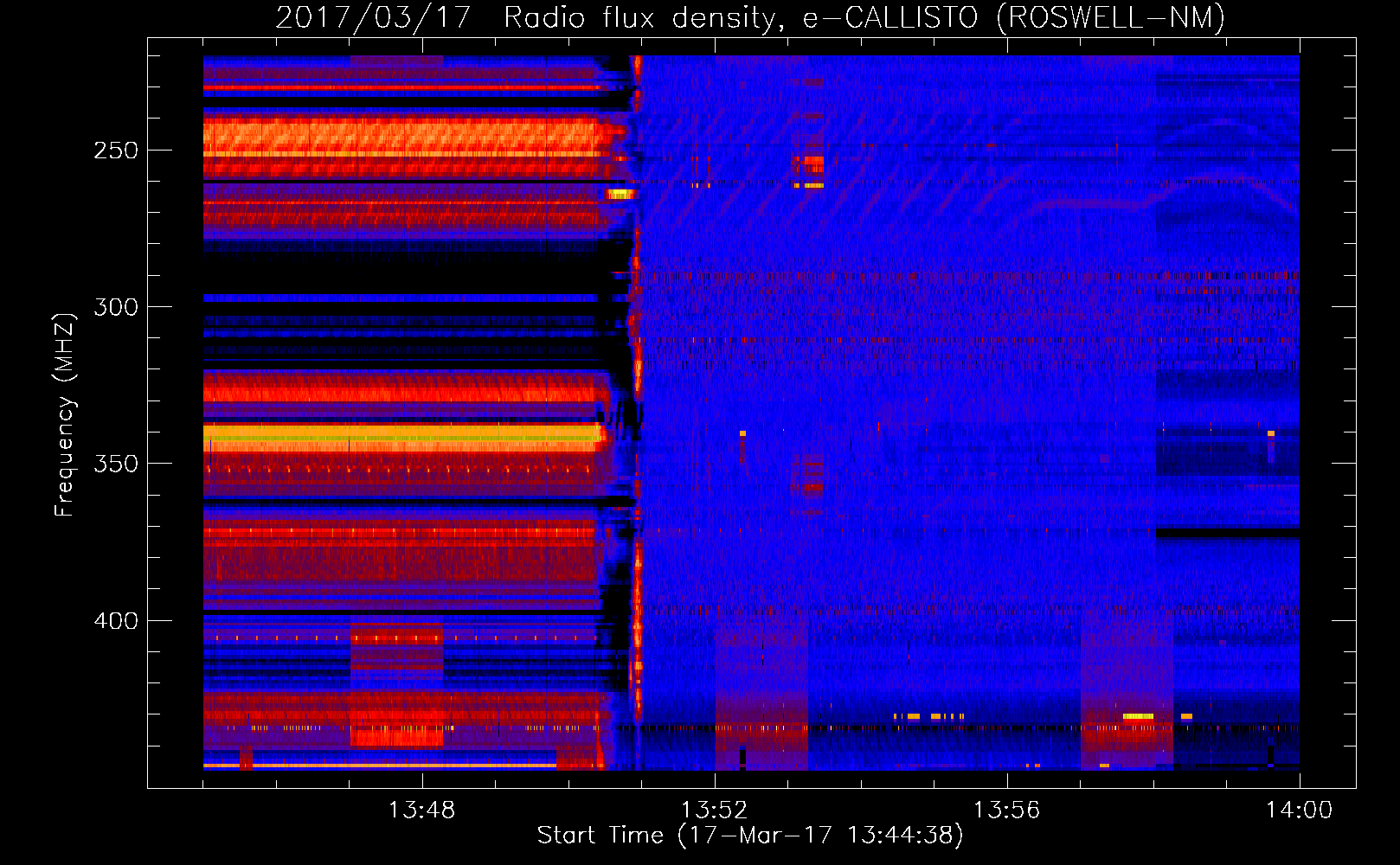1400x865 pixels.
Task: Click the Start Time axis caption
Action: [750, 836]
